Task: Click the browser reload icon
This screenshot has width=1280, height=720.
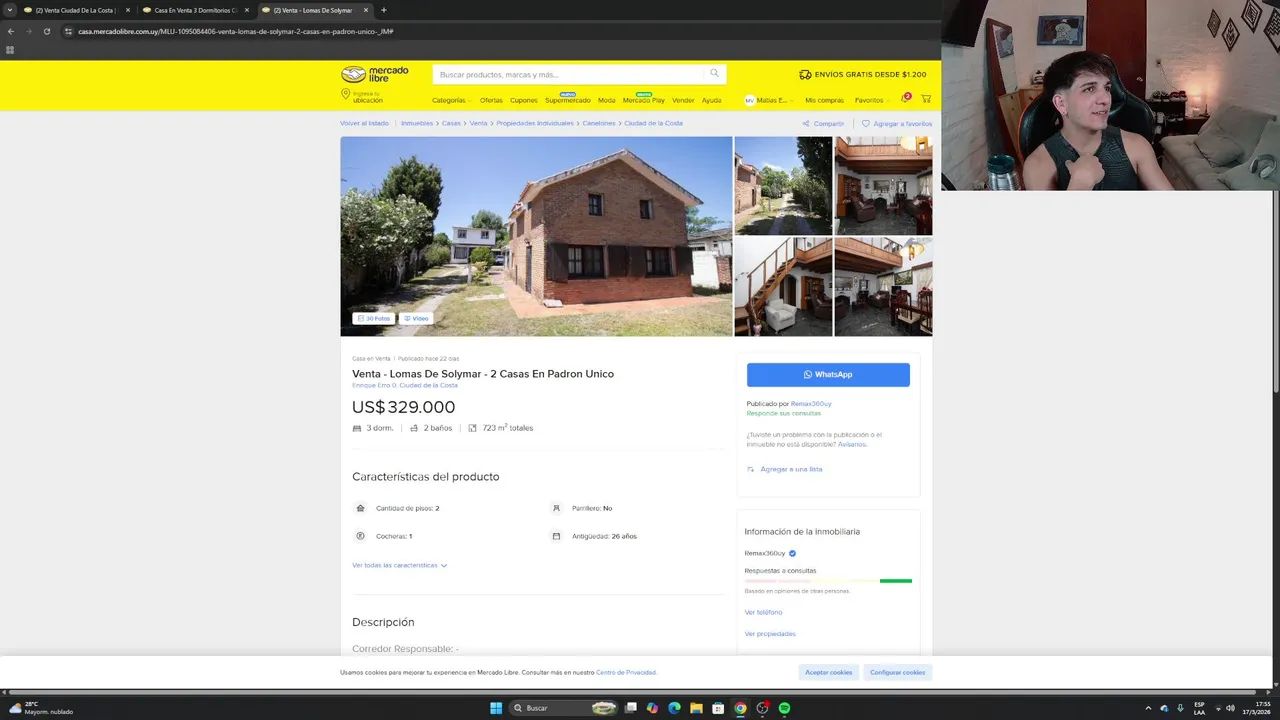Action: pyautogui.click(x=46, y=31)
